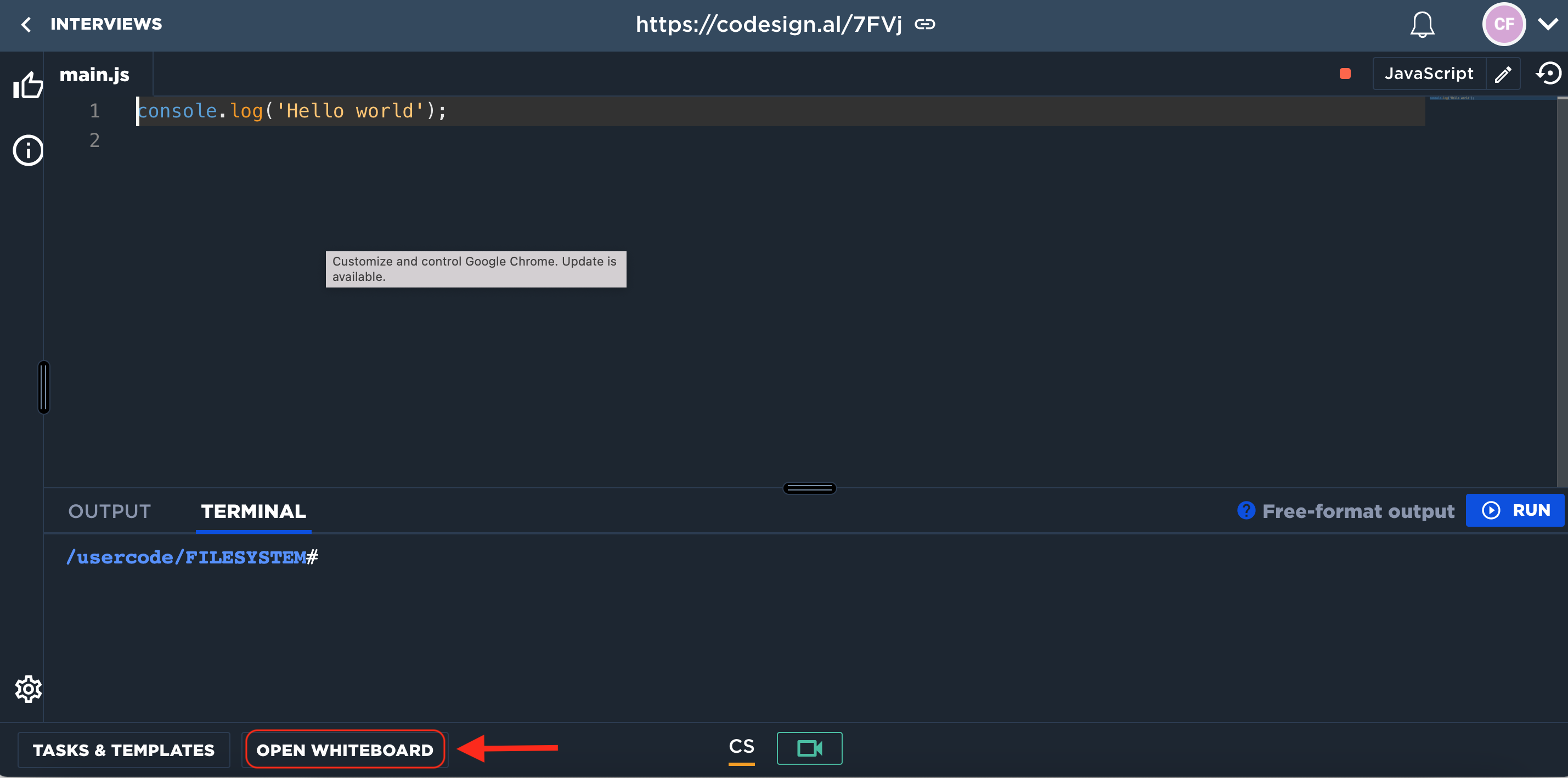Expand account menu chevron next to CF avatar

1548,24
